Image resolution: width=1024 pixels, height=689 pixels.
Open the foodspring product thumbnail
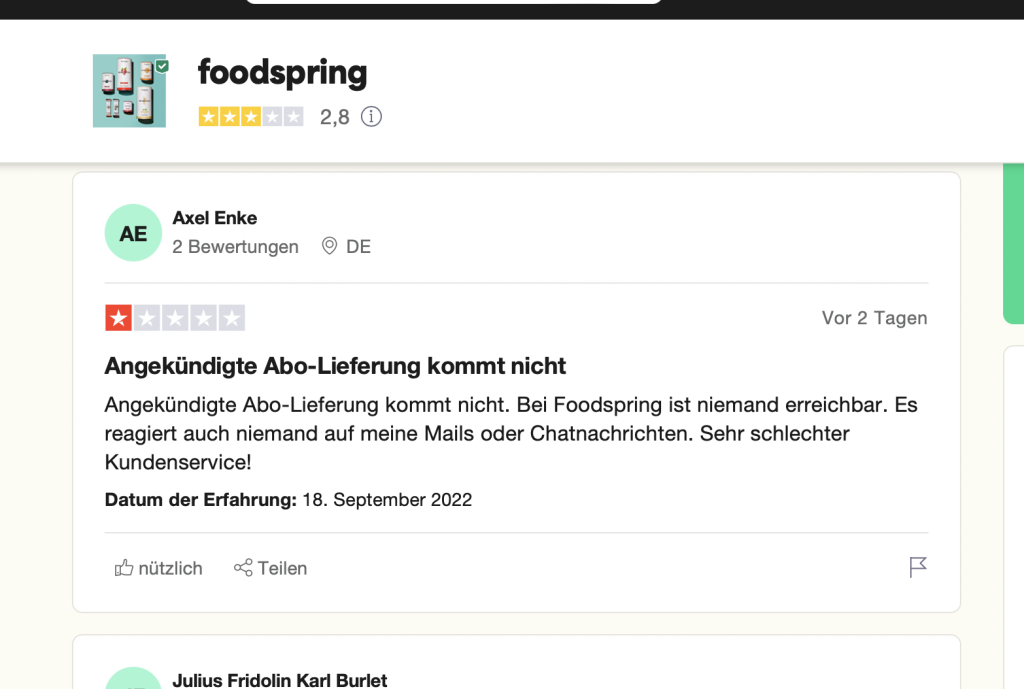tap(129, 91)
